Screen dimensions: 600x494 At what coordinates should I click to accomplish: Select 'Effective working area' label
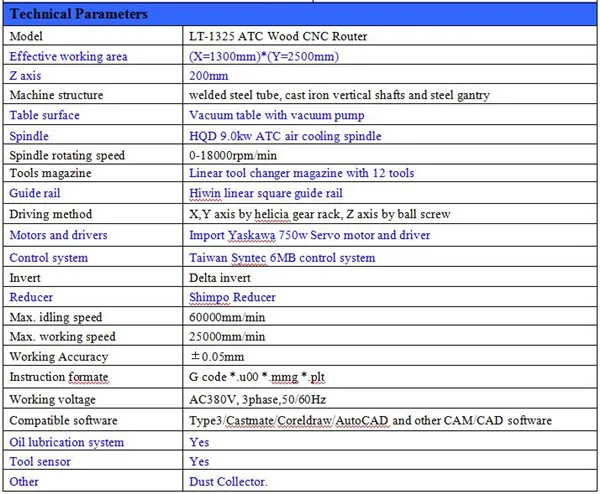tap(68, 56)
